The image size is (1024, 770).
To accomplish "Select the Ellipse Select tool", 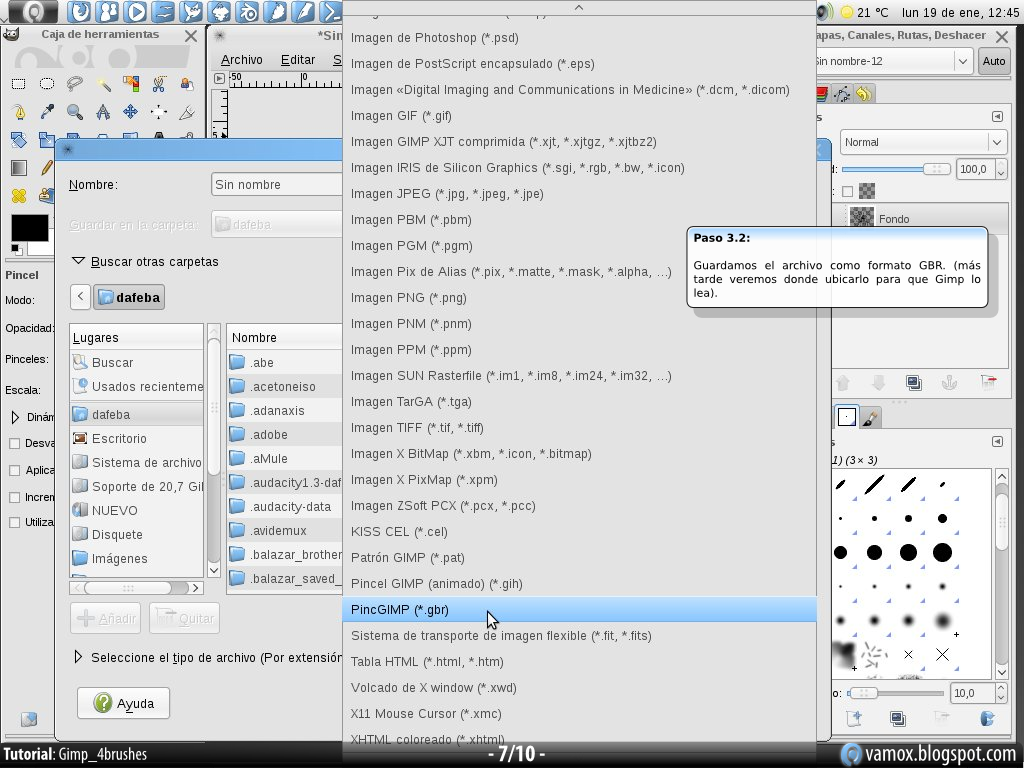I will [46, 84].
